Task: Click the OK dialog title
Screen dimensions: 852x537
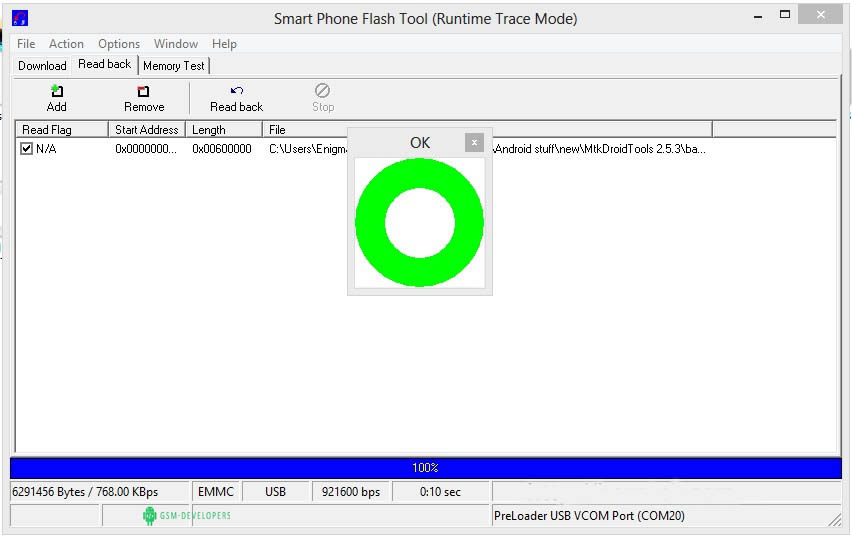Action: point(419,142)
